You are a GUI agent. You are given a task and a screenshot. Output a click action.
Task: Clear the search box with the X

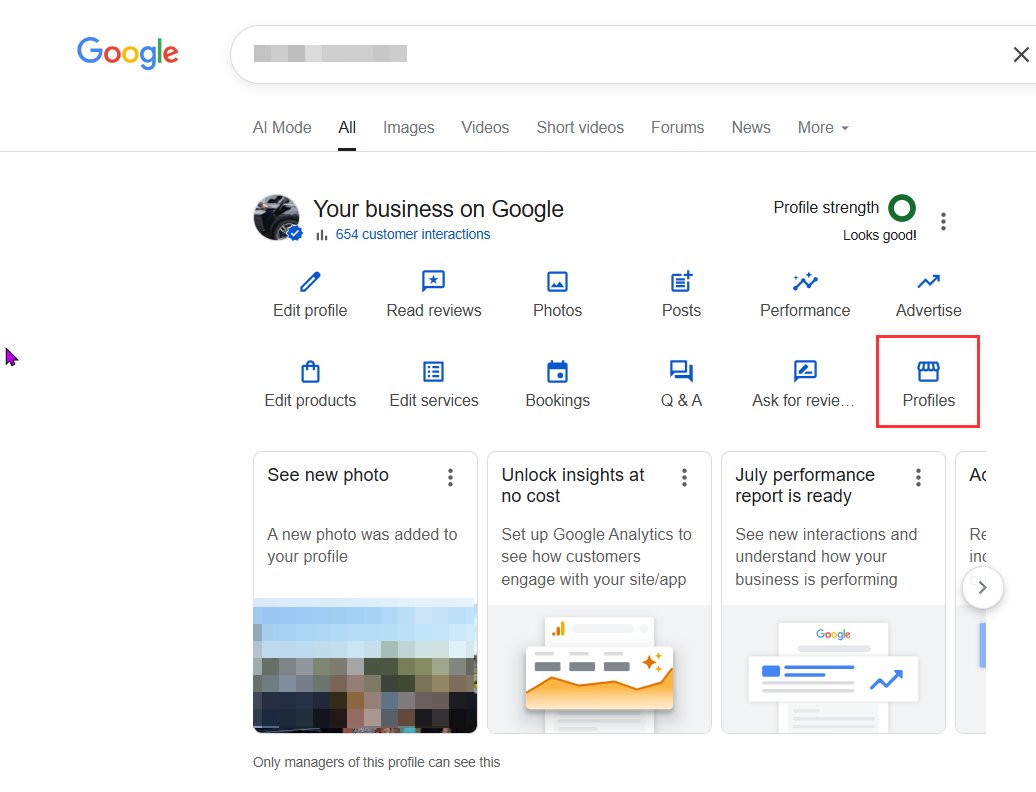pyautogui.click(x=1021, y=54)
